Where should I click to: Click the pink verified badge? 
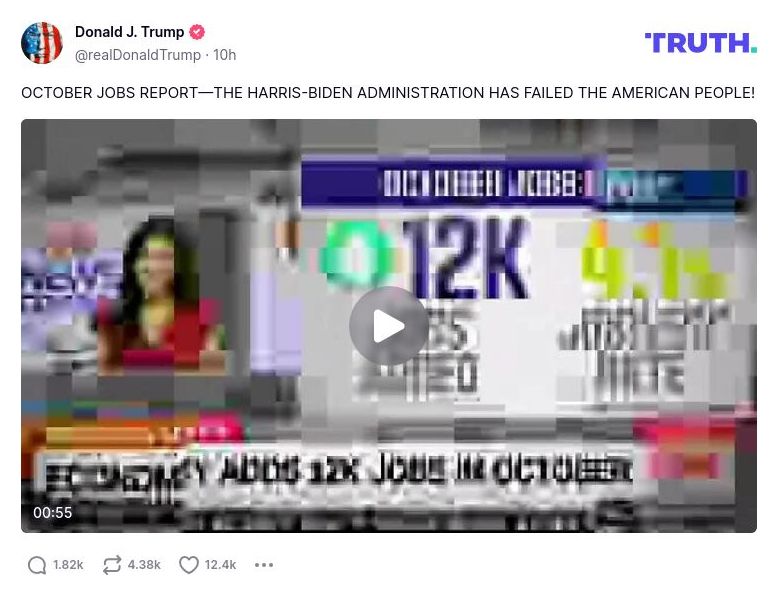(x=197, y=32)
